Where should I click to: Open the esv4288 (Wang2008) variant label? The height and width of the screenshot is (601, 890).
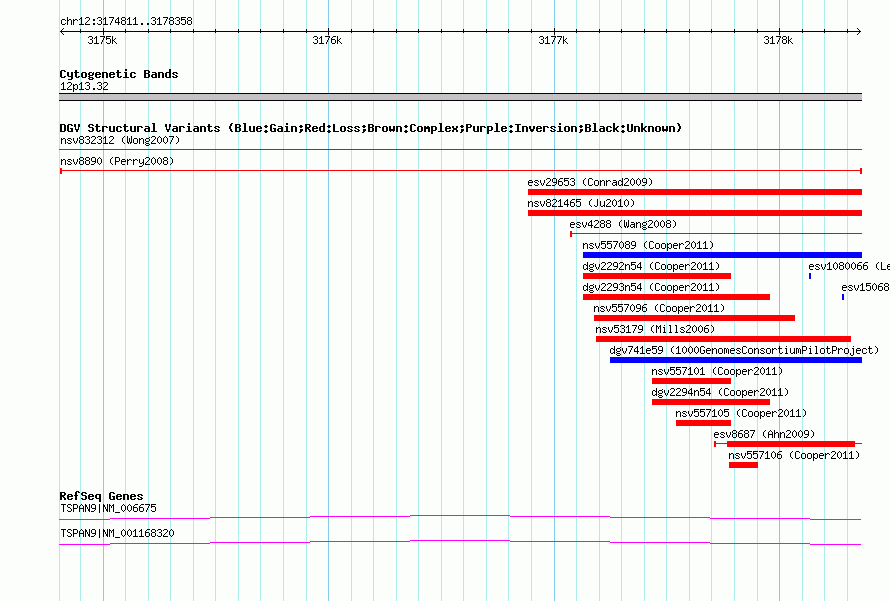point(623,224)
